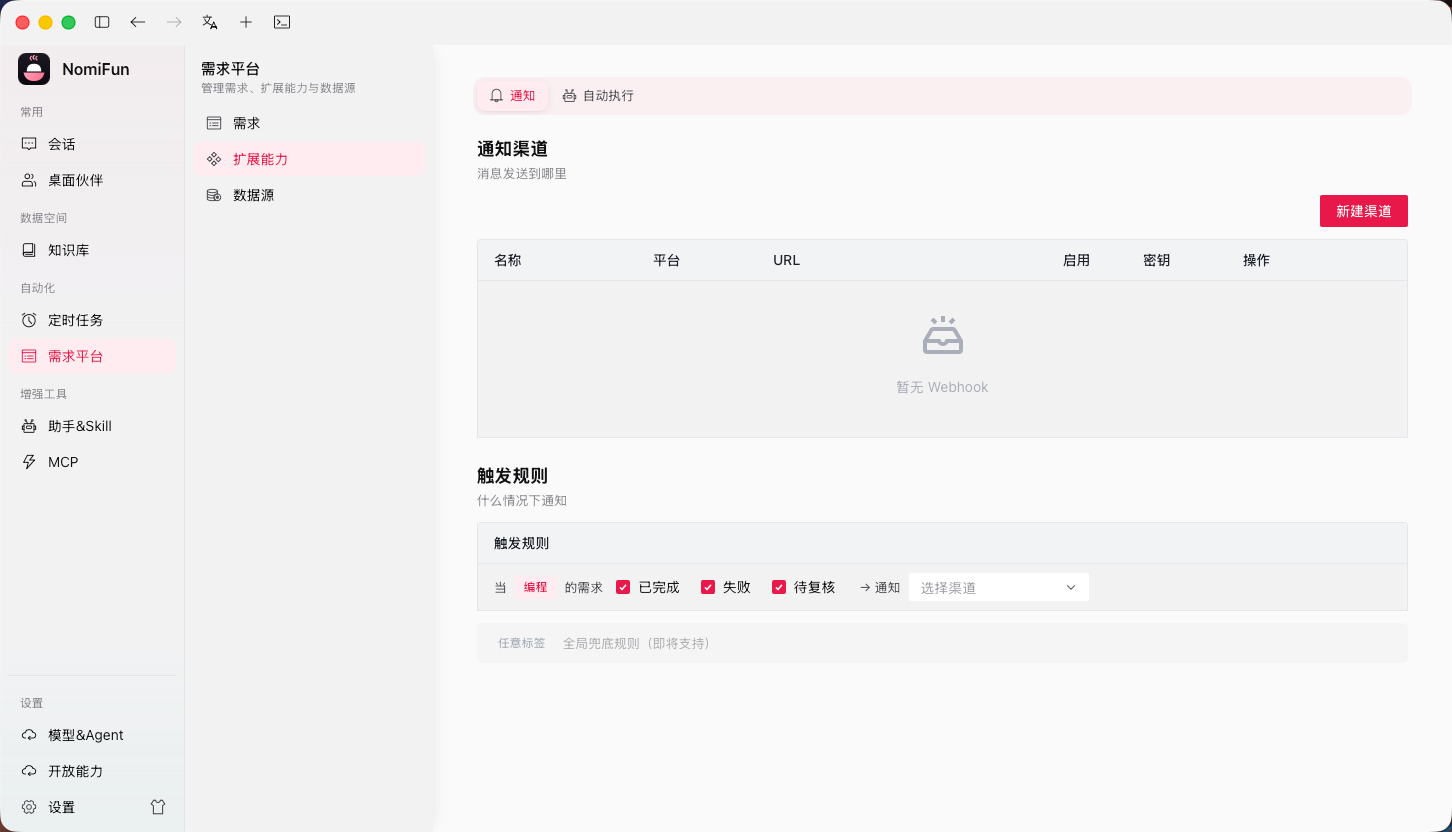Open 开放能力 settings
This screenshot has width=1452, height=832.
[x=92, y=771]
